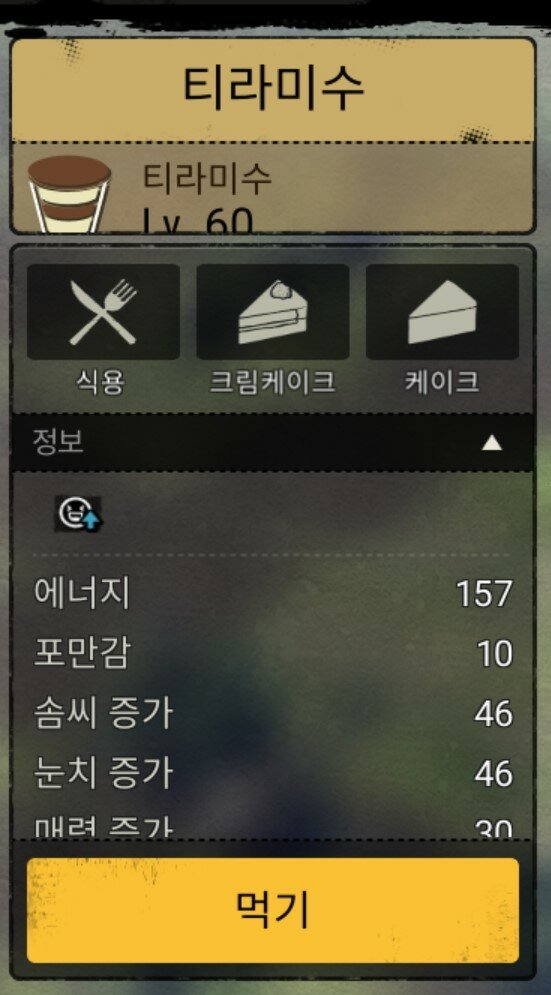The width and height of the screenshot is (551, 995).
Task: Click the 티라미수 title banner
Action: point(273,89)
